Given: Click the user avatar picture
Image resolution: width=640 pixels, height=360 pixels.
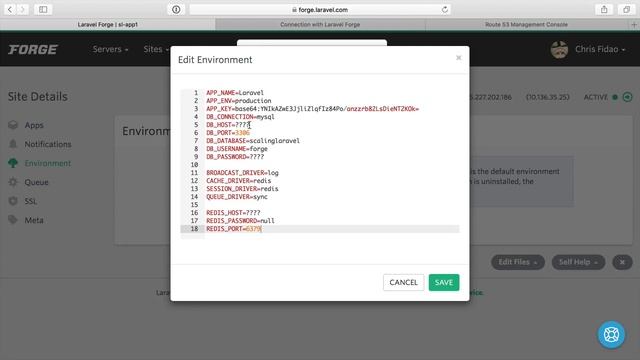Looking at the screenshot, I should [x=559, y=49].
